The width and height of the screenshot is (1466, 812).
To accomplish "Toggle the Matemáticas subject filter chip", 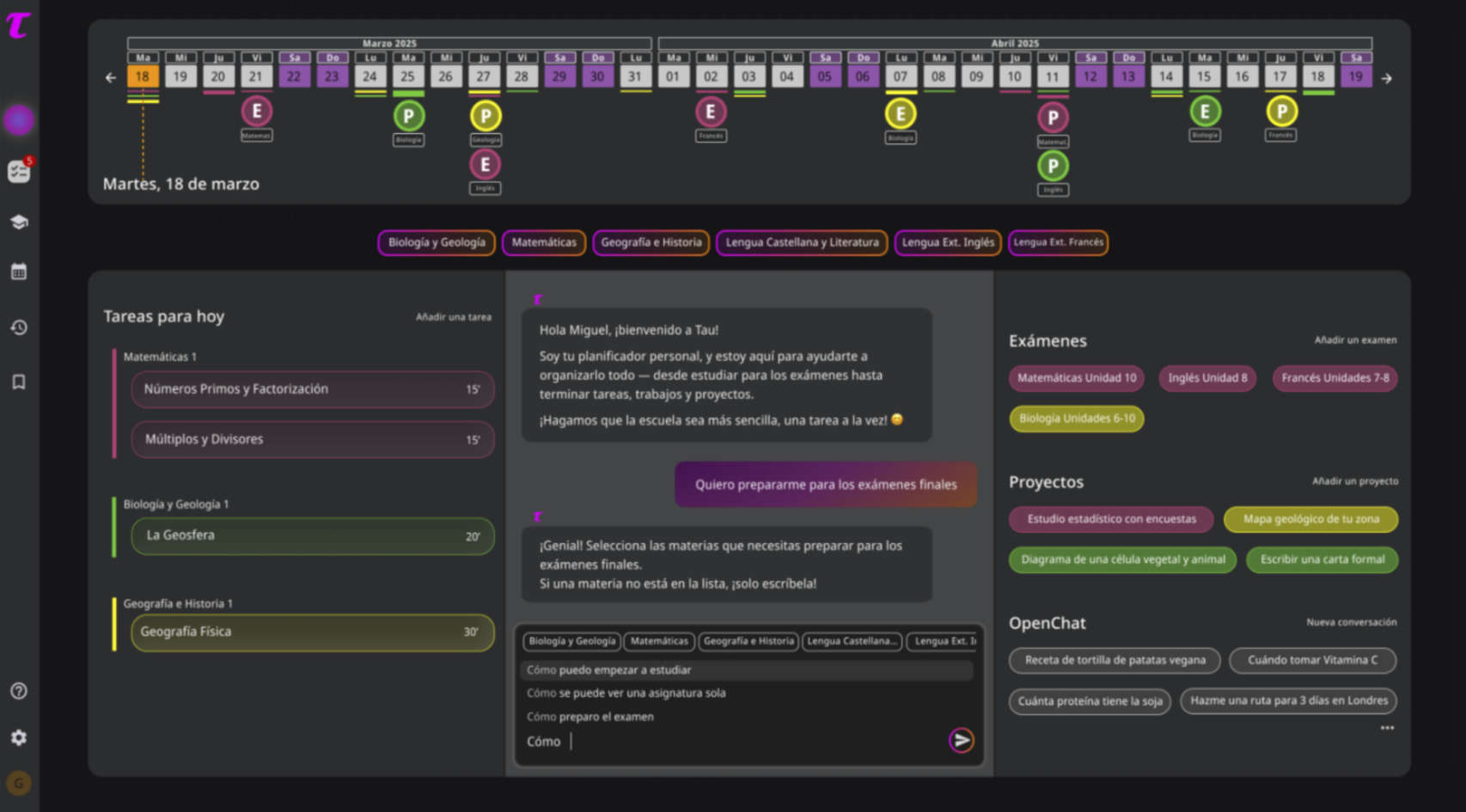I will click(544, 242).
